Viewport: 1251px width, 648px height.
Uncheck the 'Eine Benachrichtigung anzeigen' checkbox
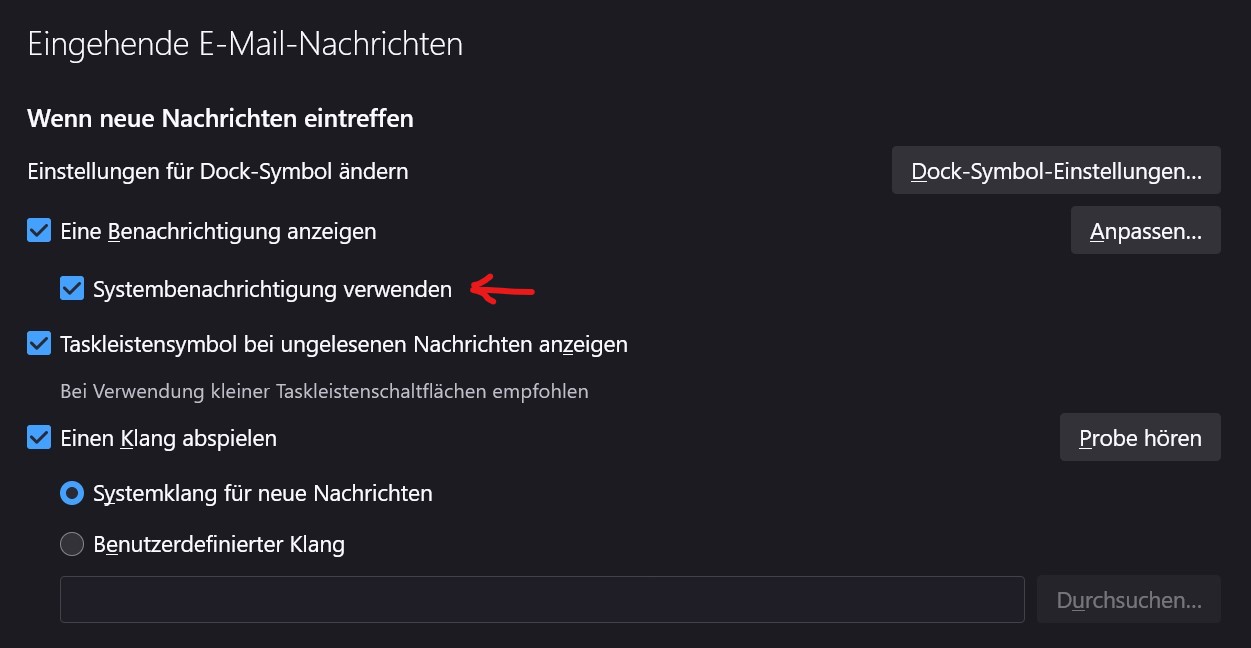click(39, 231)
